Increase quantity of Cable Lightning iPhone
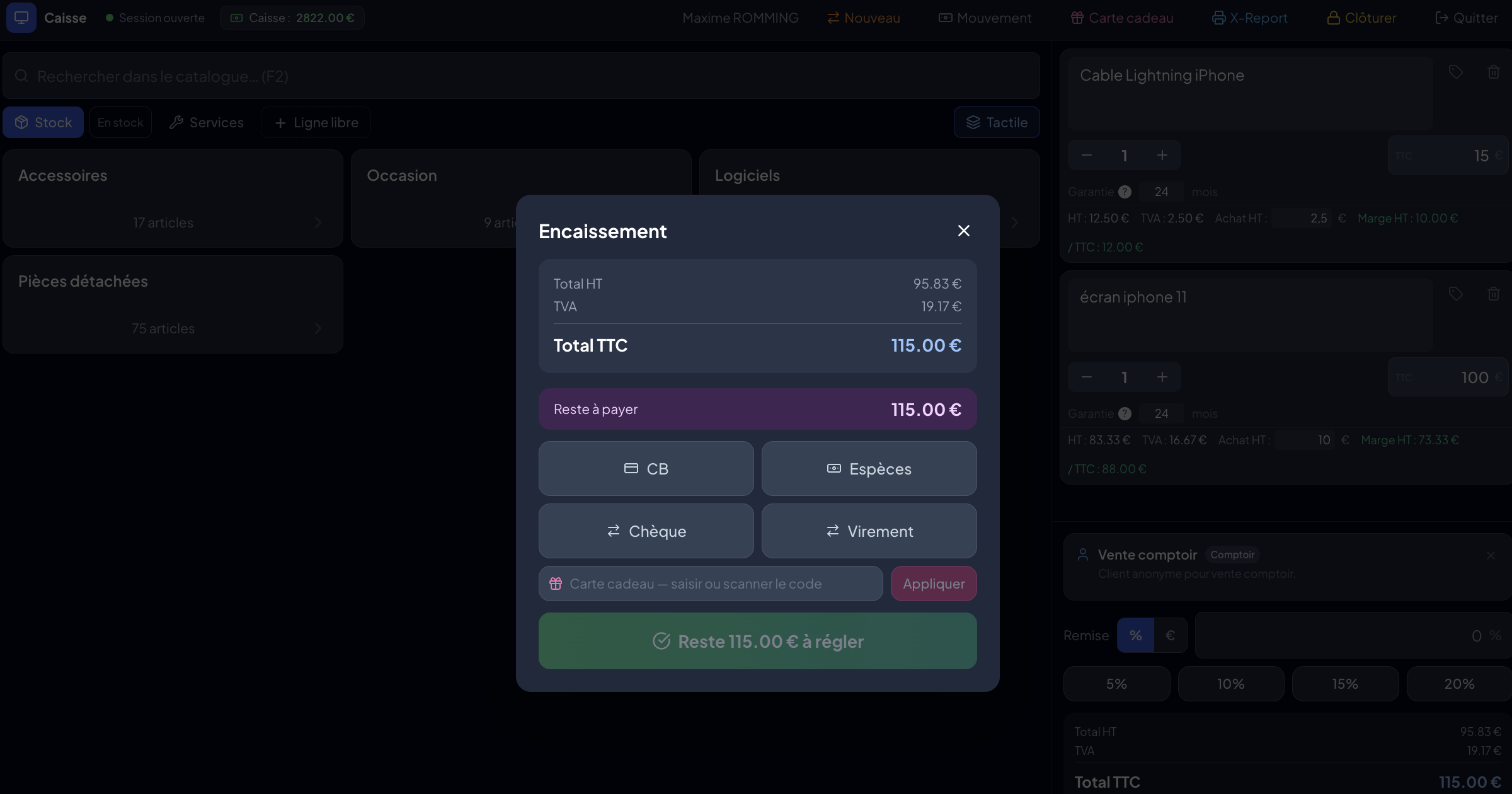 tap(1162, 155)
